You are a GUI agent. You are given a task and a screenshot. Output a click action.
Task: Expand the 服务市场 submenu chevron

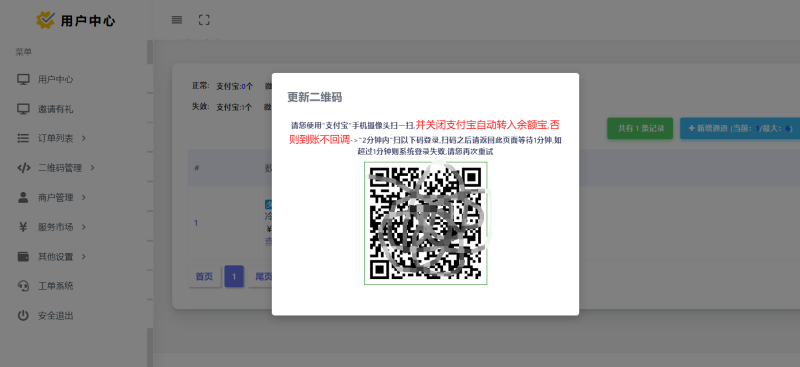tap(84, 227)
